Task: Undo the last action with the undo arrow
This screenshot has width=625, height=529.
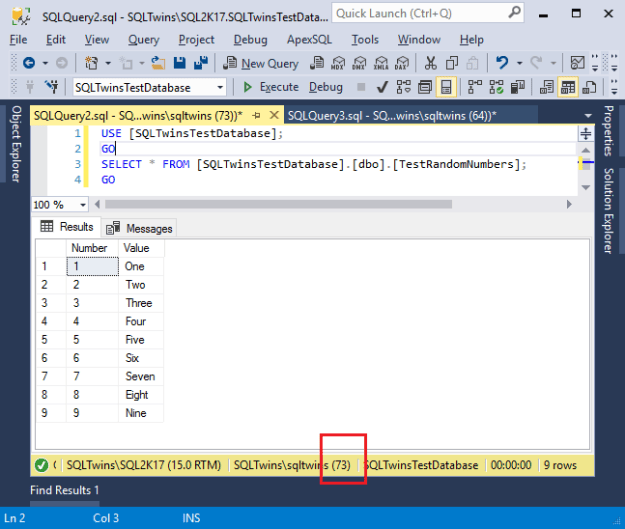Action: [502, 63]
